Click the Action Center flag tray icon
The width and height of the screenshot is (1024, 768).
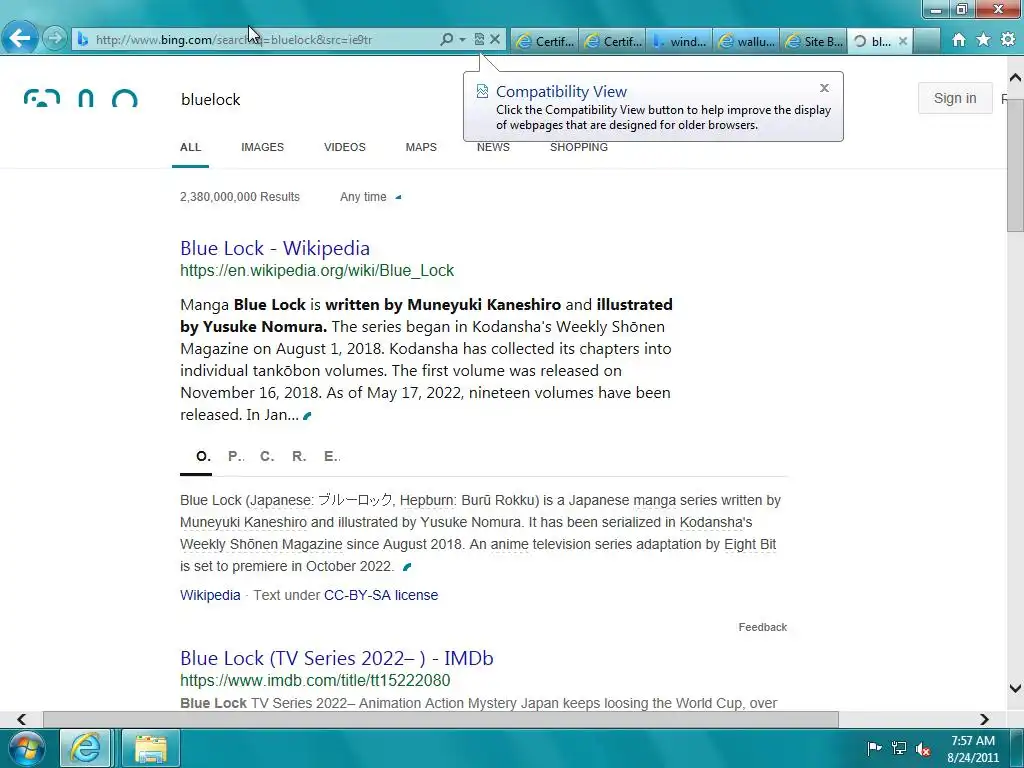point(874,748)
